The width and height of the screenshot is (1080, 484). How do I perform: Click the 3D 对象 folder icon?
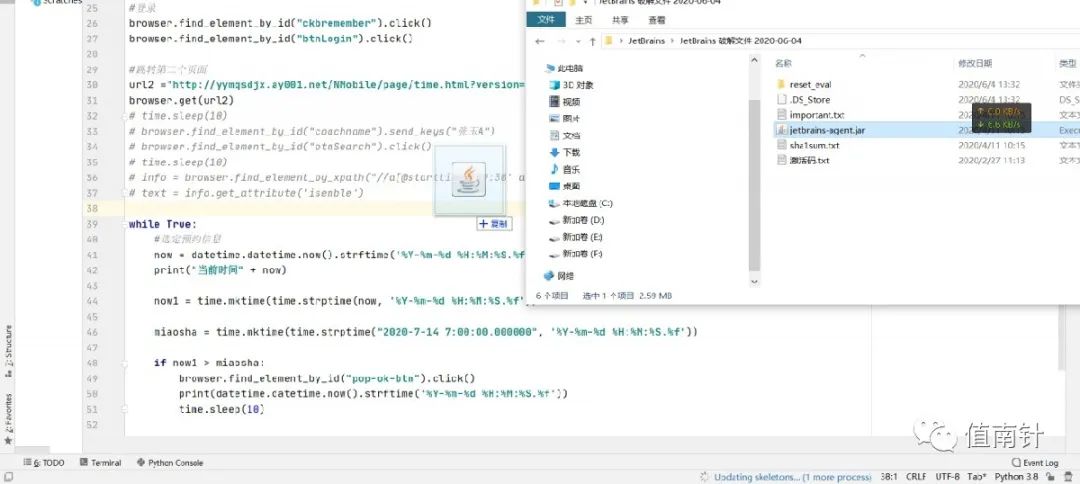tap(554, 85)
